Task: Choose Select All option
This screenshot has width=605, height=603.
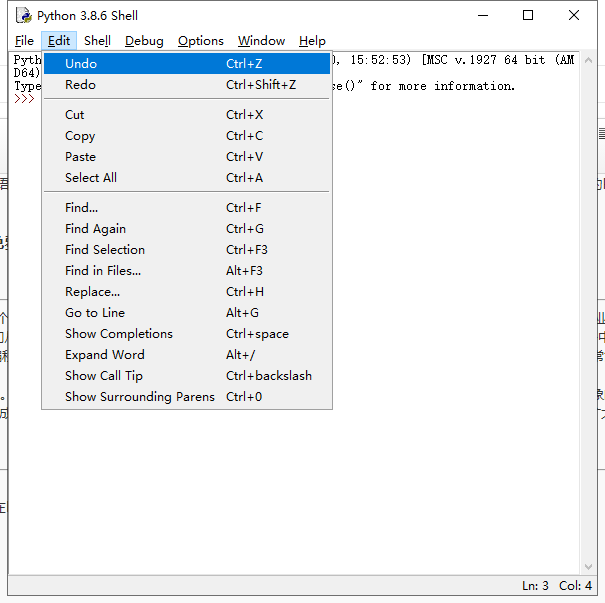Action: (187, 177)
